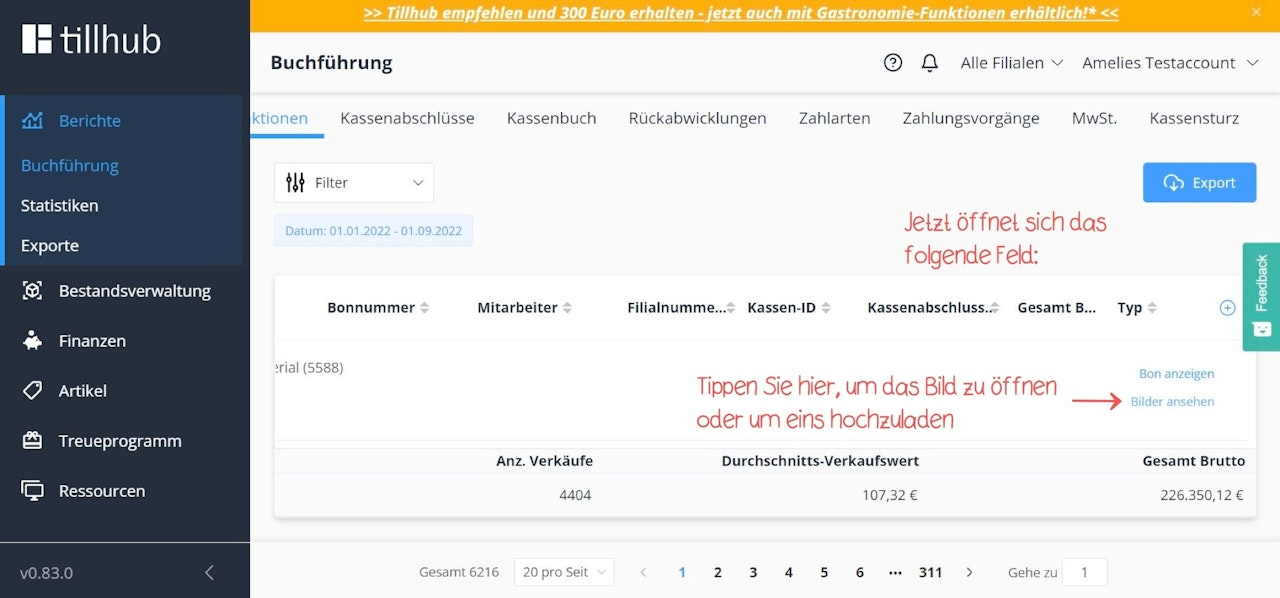The image size is (1280, 598).
Task: Click the Export button
Action: pos(1199,183)
